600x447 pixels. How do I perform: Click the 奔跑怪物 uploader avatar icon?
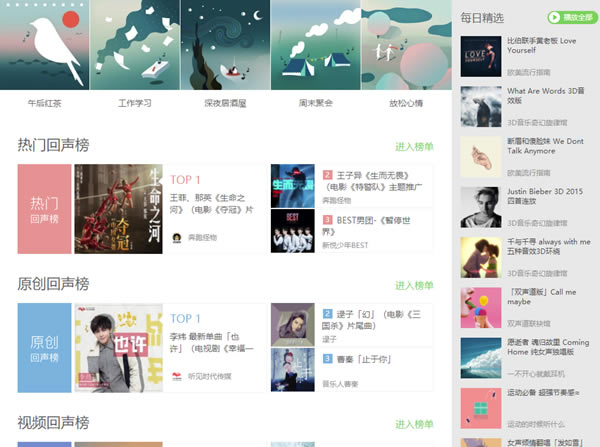[x=176, y=238]
